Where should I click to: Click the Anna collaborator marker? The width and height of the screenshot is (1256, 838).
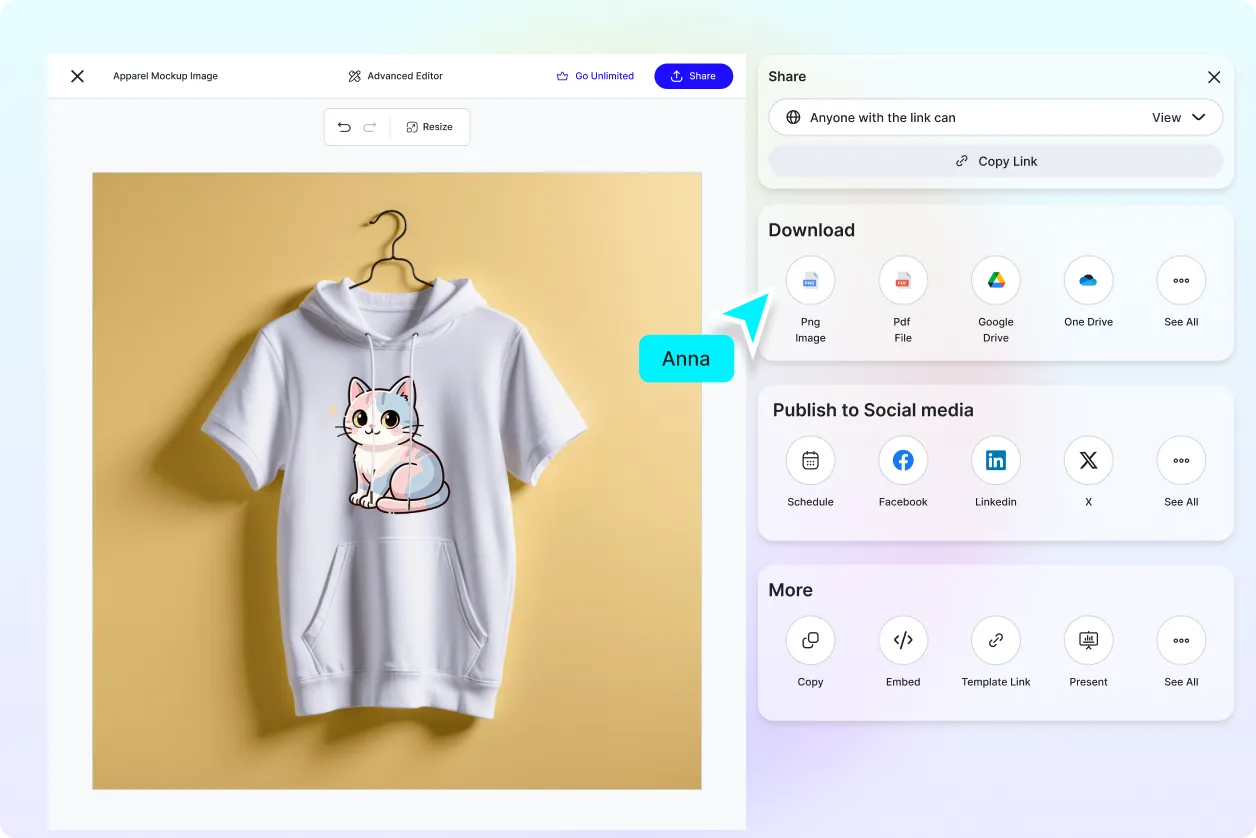[x=686, y=358]
